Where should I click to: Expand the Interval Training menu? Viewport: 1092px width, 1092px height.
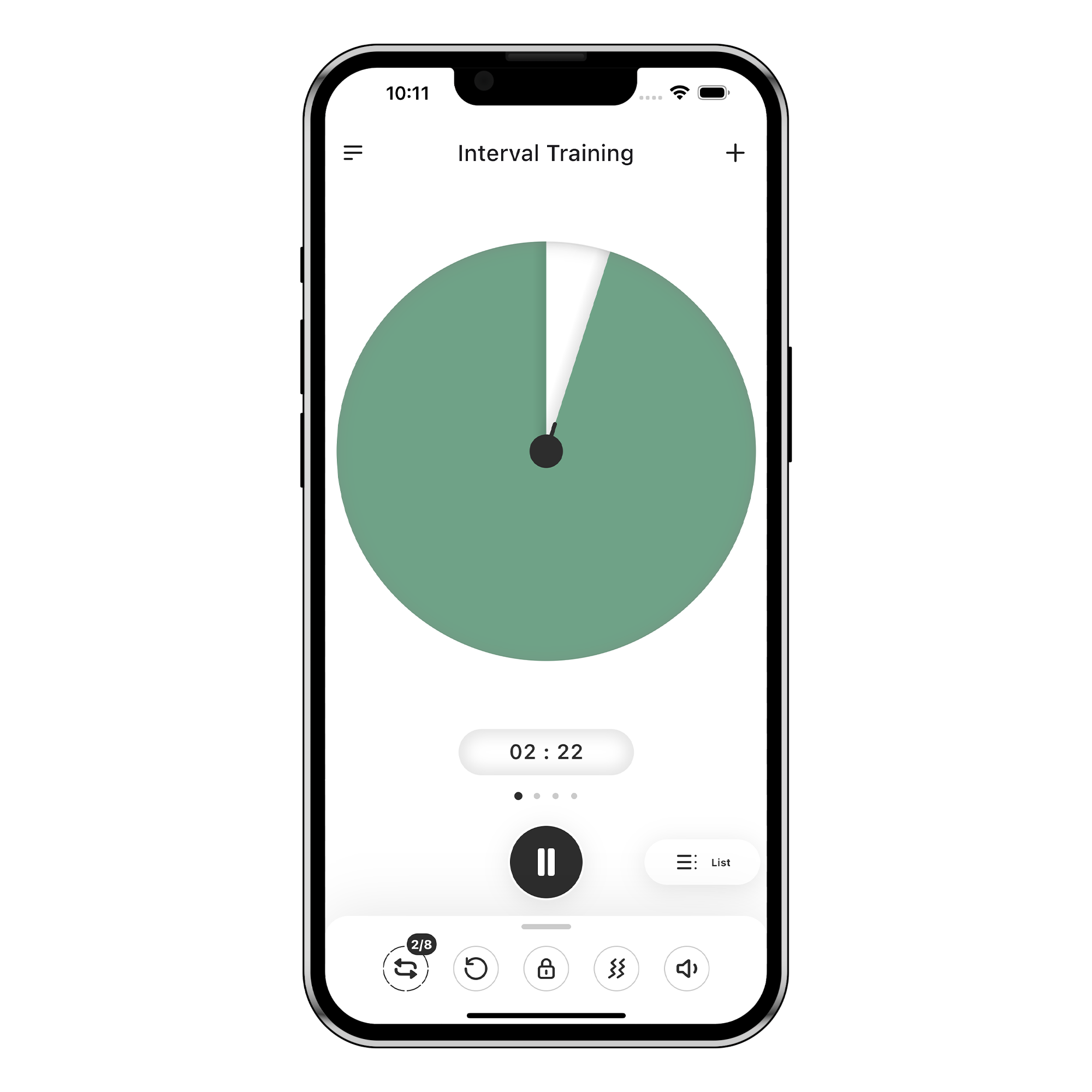[354, 152]
